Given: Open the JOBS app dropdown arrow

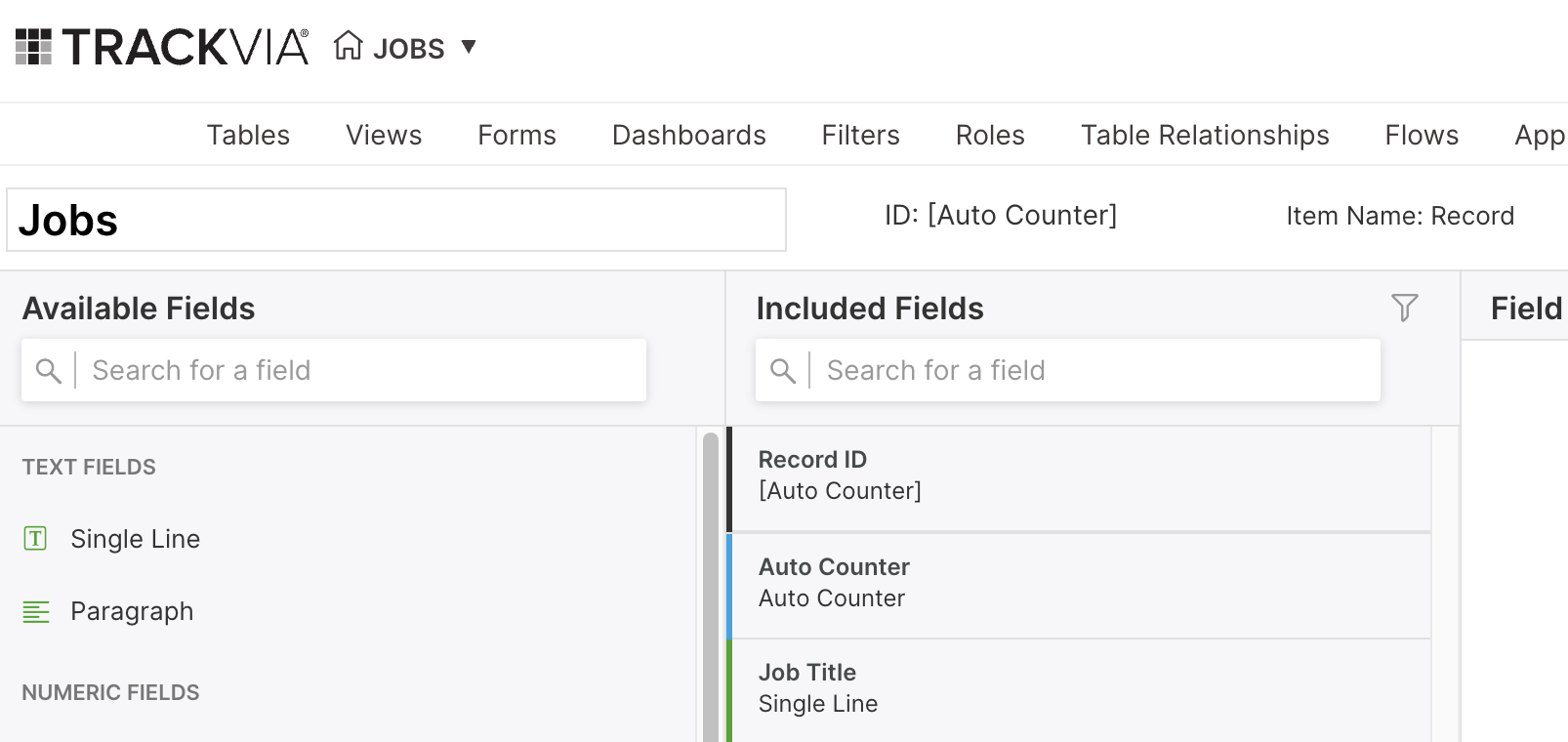Looking at the screenshot, I should (469, 47).
